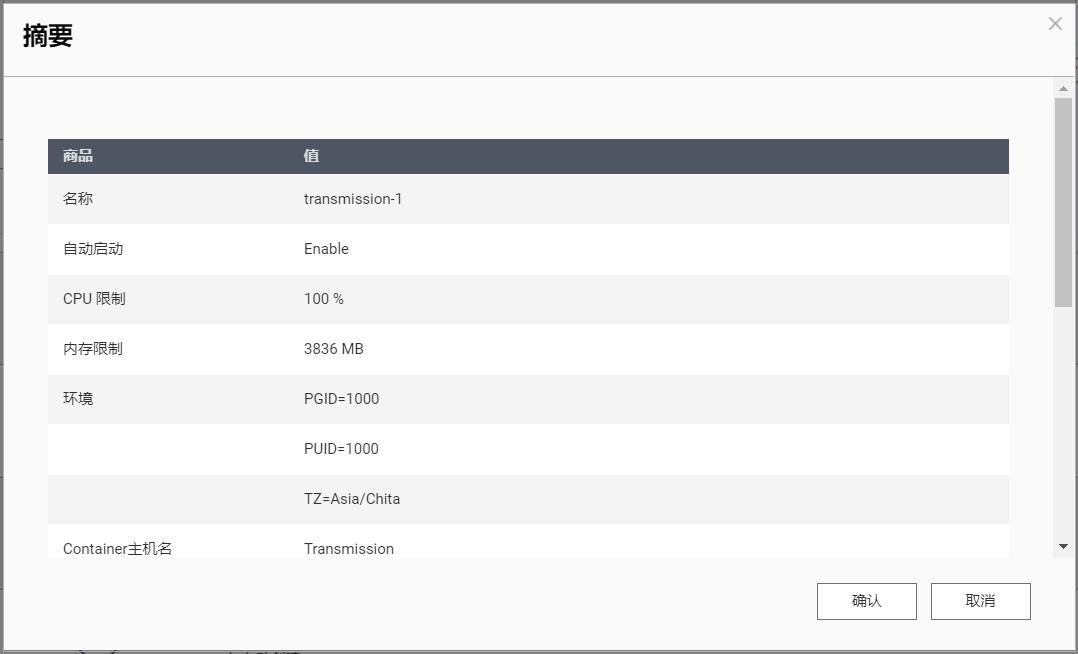Viewport: 1078px width, 654px height.
Task: Click the 取消 button
Action: [x=980, y=601]
